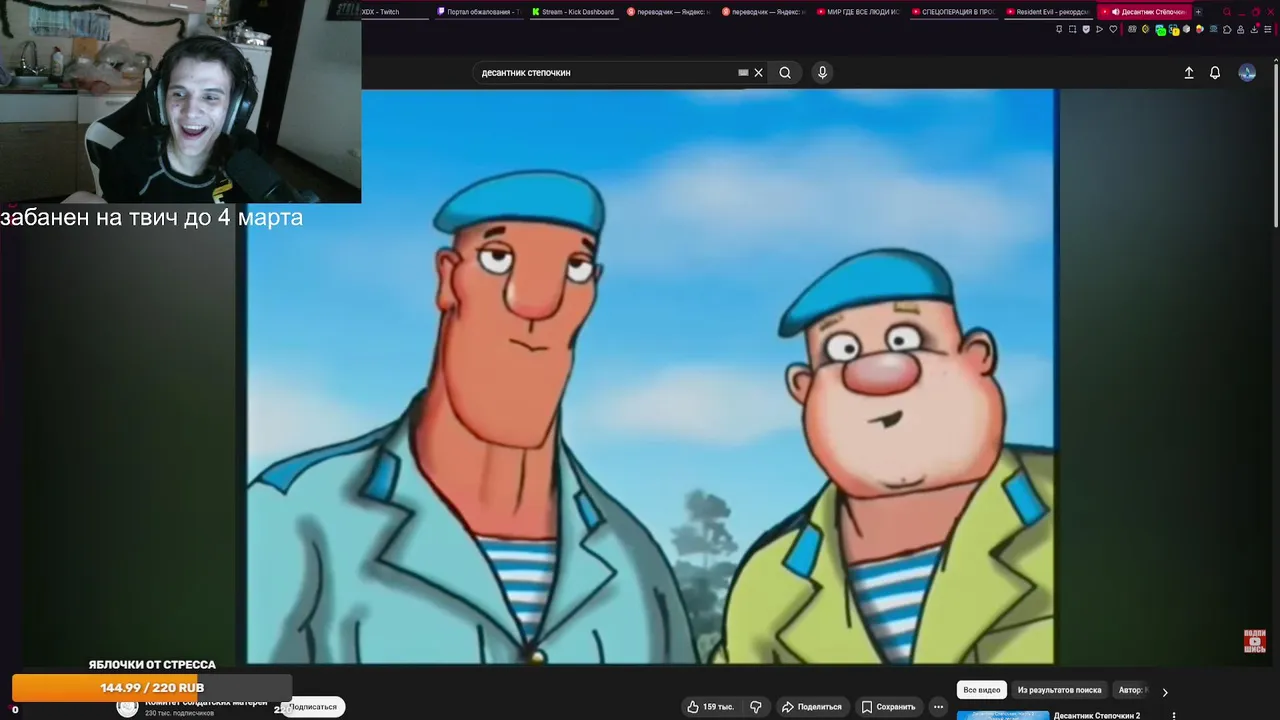Click the channel avatar under the video
Image resolution: width=1280 pixels, height=720 pixels.
point(127,708)
